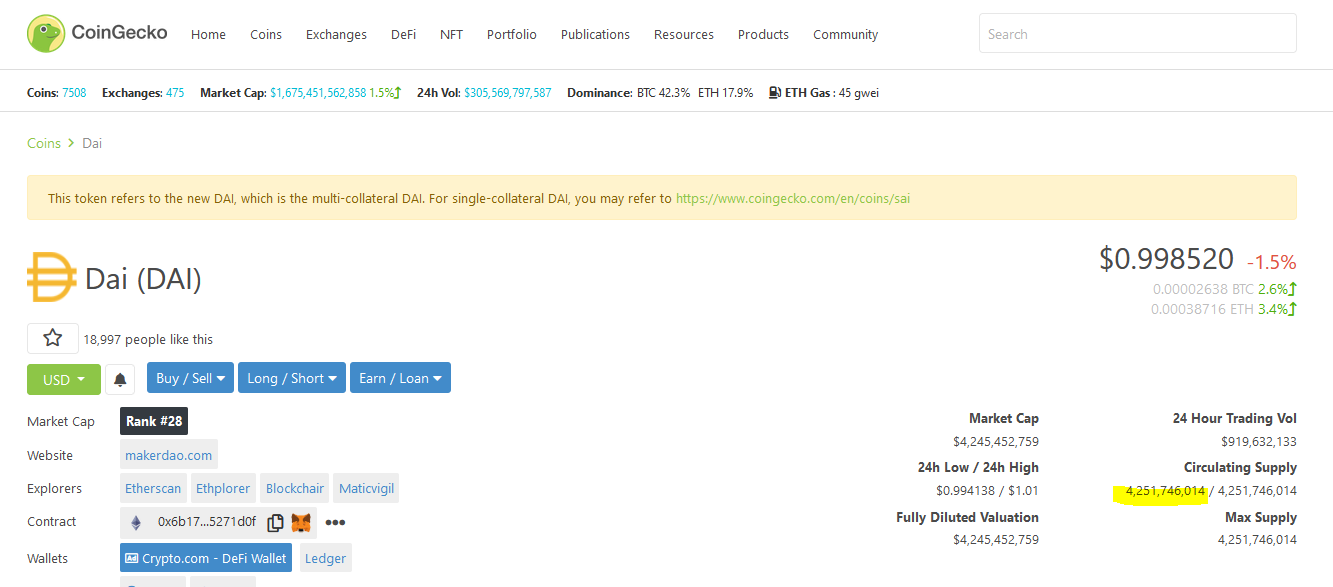Open the DeFi navigation menu
Viewport: 1333px width, 587px height.
click(x=403, y=34)
